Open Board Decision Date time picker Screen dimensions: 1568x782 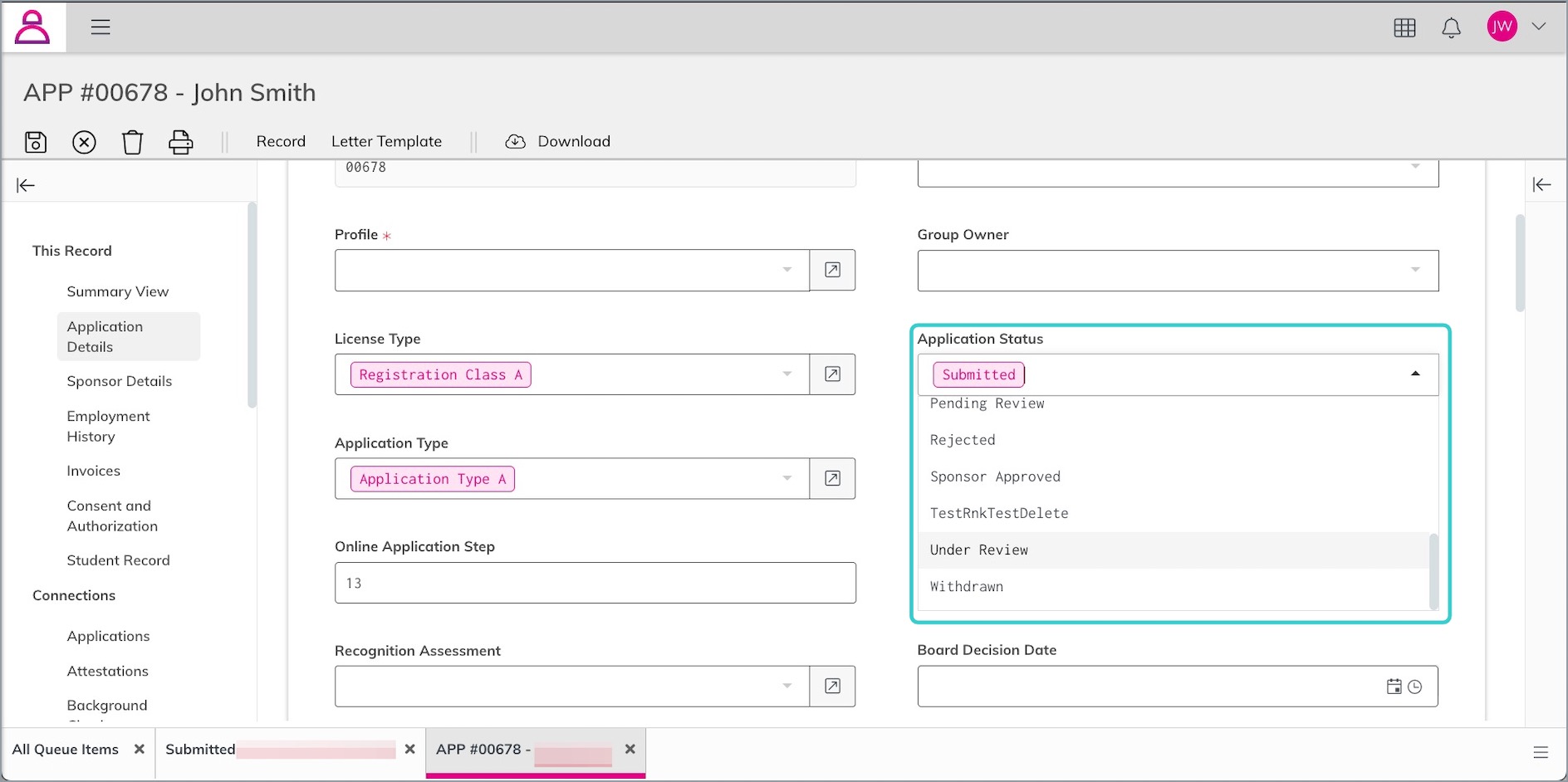1415,687
